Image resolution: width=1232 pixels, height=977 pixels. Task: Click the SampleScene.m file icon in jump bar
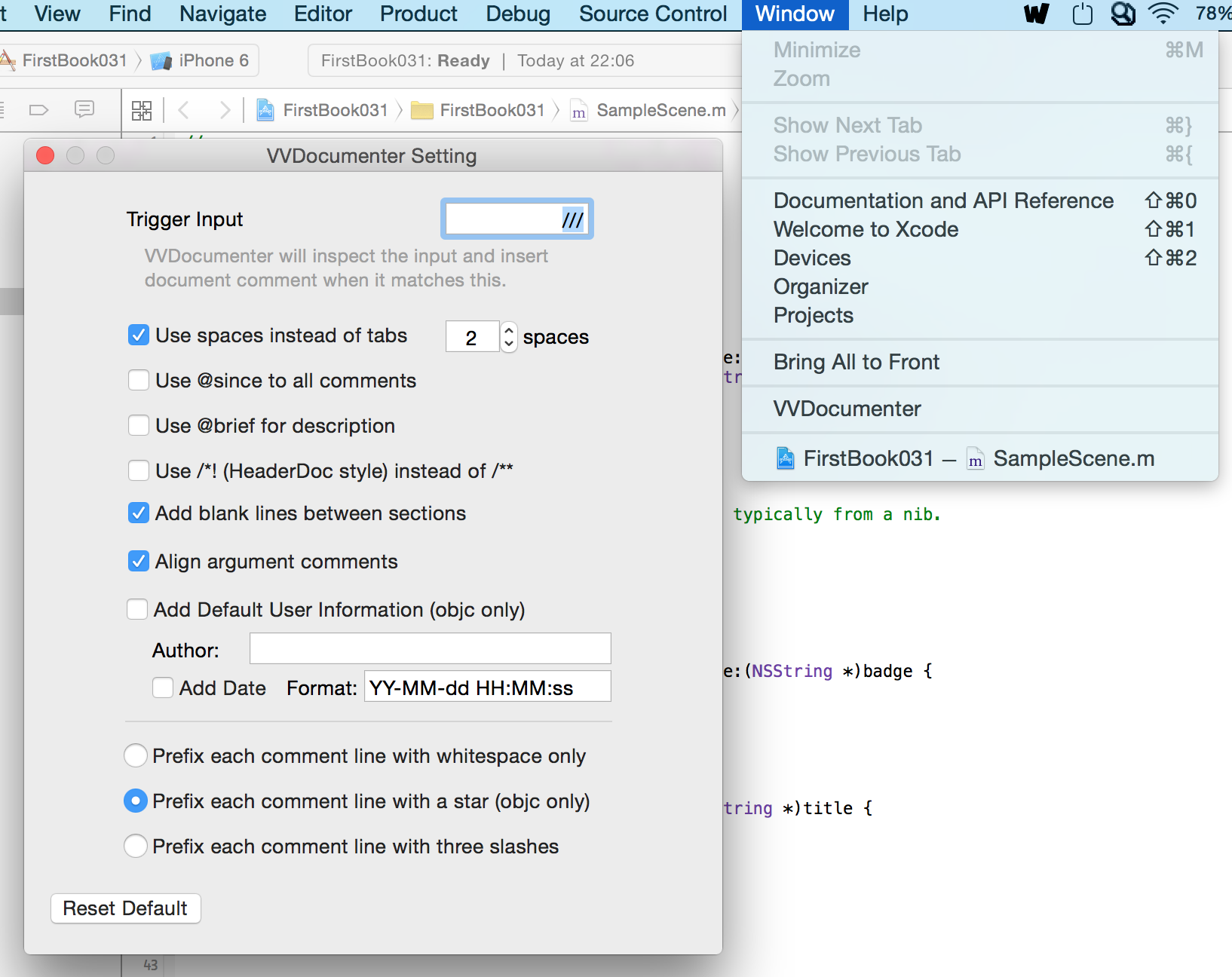point(578,112)
